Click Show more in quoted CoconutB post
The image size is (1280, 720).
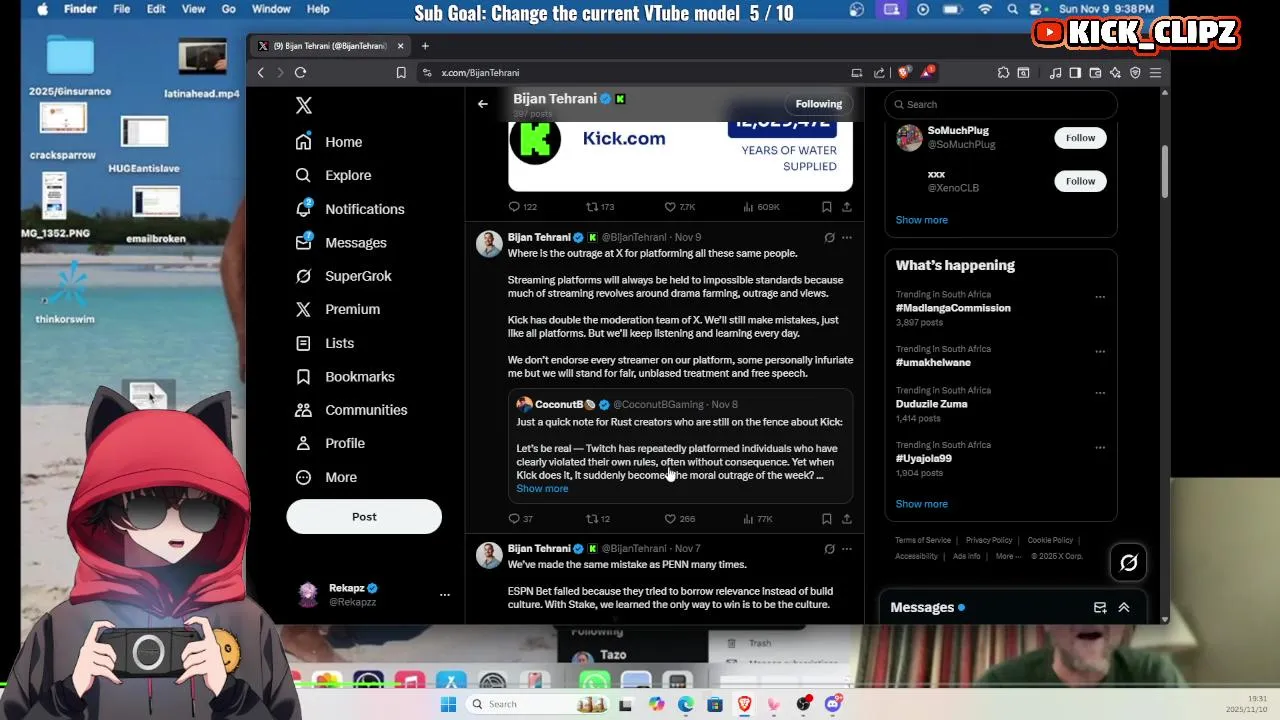point(542,489)
